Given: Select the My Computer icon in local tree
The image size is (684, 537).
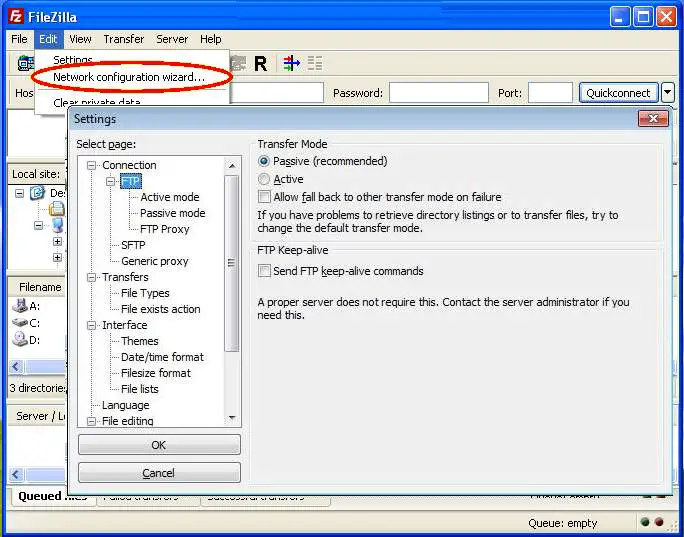Looking at the screenshot, I should [57, 226].
